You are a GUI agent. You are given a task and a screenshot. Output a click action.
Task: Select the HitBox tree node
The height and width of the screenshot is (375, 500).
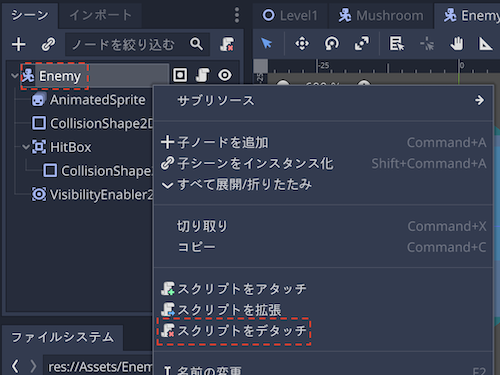70,147
